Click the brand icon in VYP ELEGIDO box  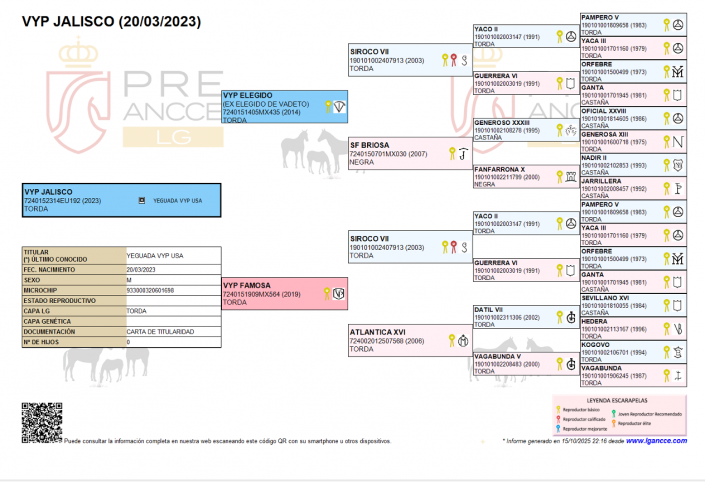click(339, 107)
